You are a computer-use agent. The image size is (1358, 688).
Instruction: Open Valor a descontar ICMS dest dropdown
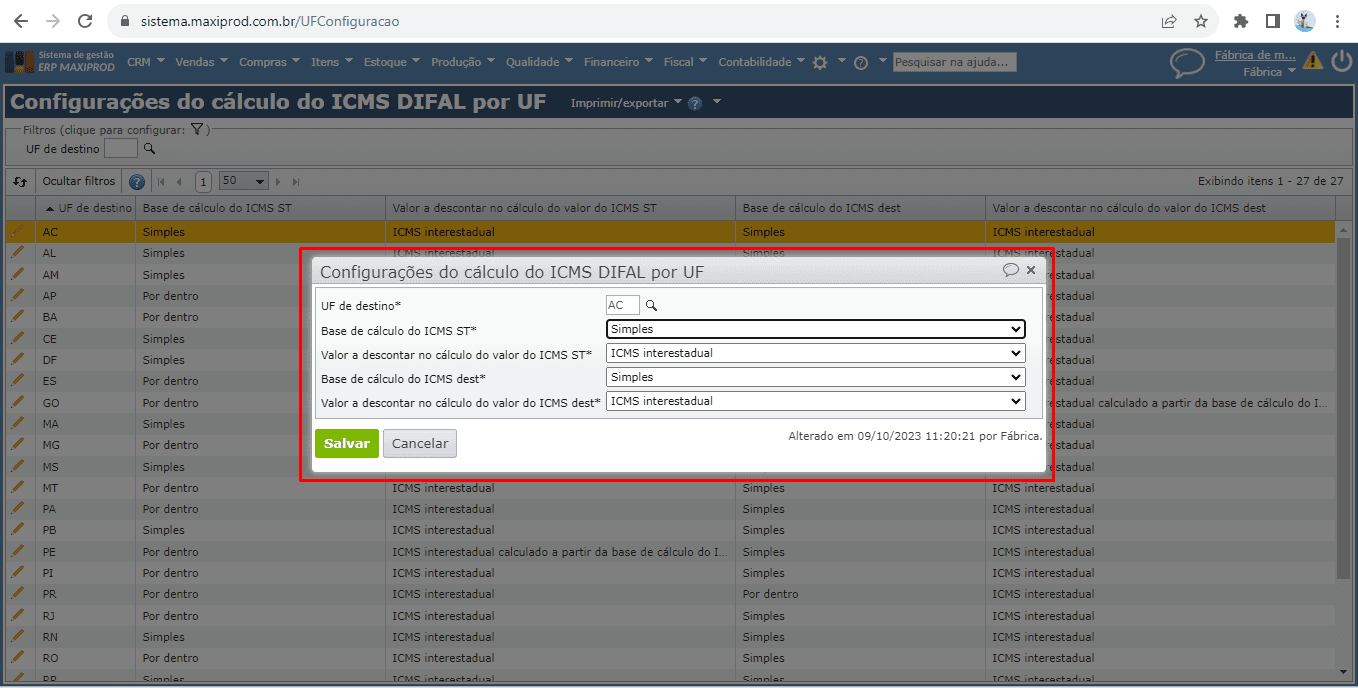815,401
